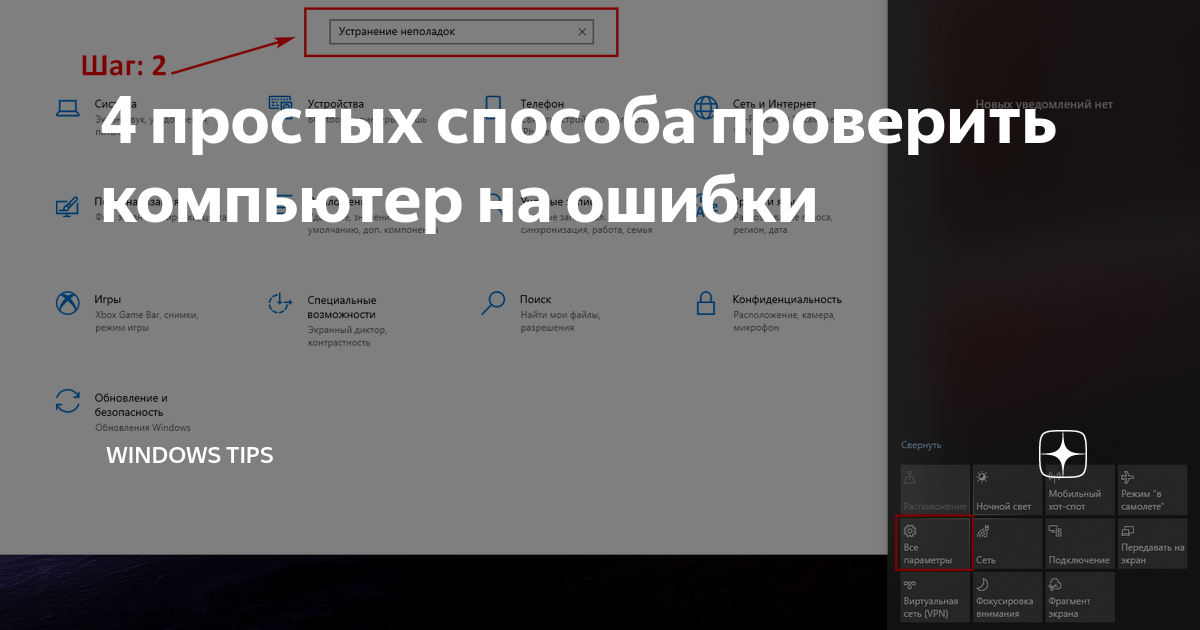Image resolution: width=1200 pixels, height=630 pixels.
Task: Open the Конфиденциальность padlock icon
Action: (x=705, y=302)
